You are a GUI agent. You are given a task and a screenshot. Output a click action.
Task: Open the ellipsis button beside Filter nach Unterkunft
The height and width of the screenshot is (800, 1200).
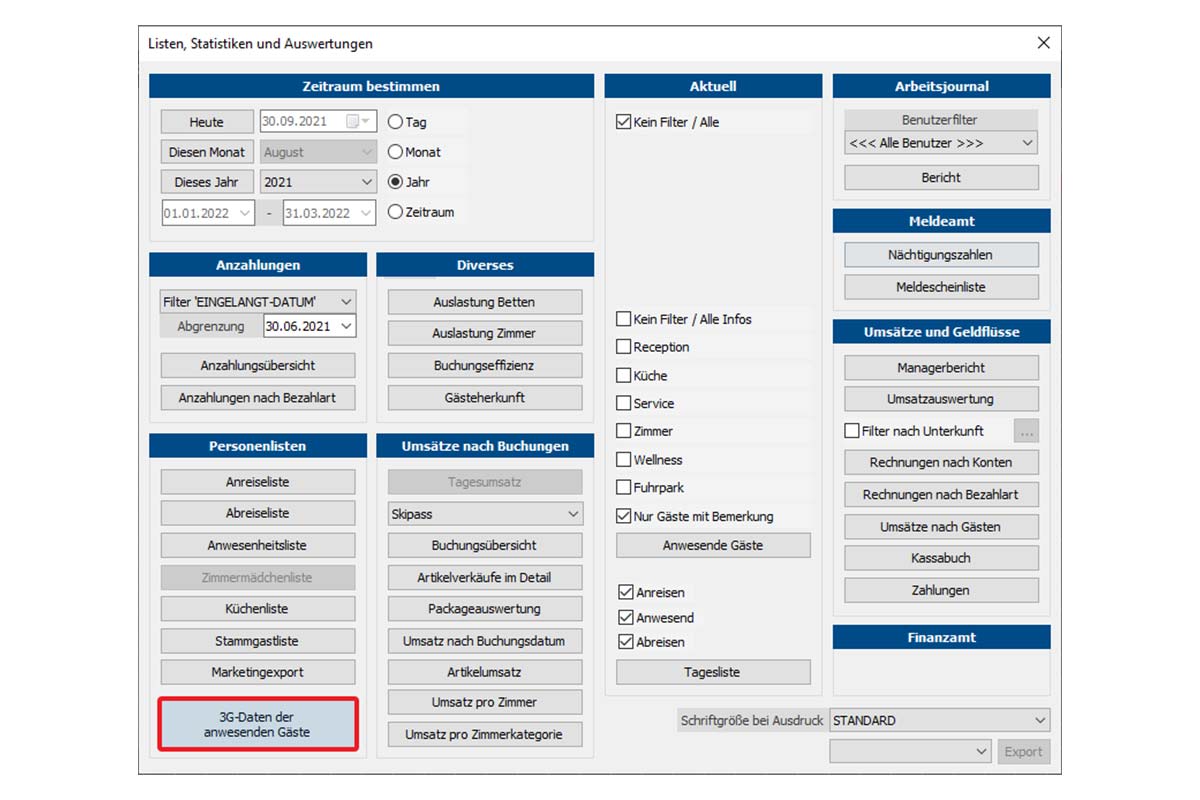1026,431
